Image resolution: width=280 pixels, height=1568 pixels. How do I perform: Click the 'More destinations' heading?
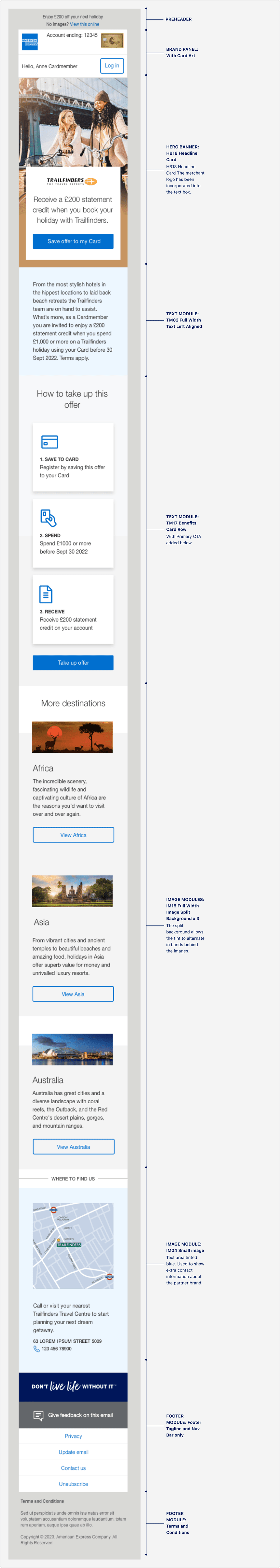point(73,703)
